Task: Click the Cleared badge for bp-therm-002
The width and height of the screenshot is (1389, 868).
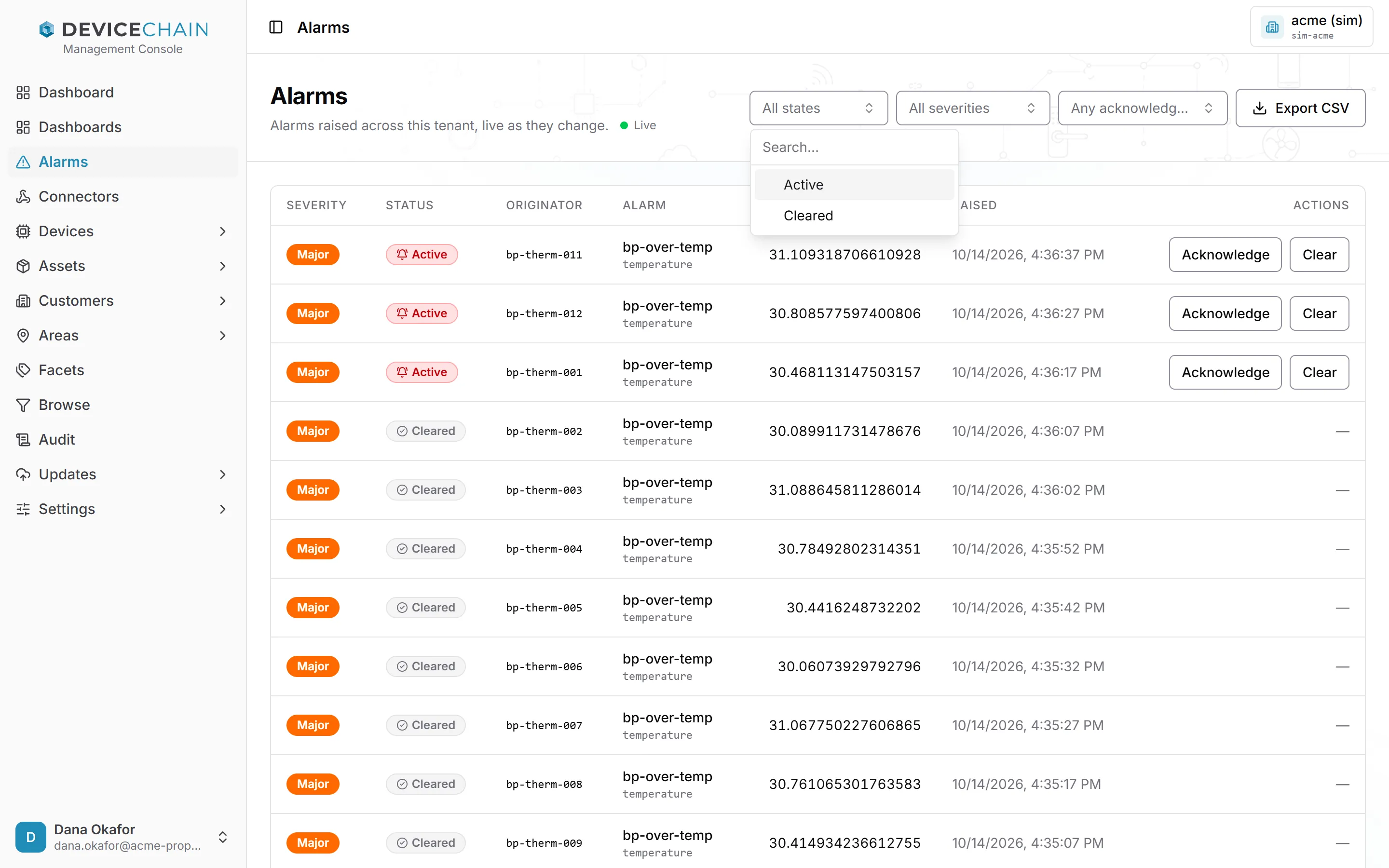Action: (425, 431)
